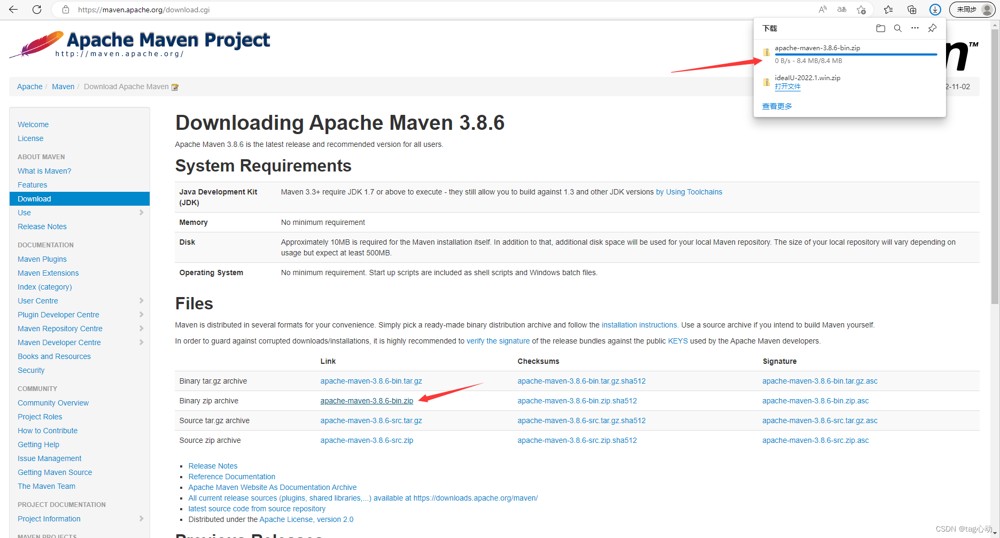The height and width of the screenshot is (538, 1000).
Task: Click the translate page icon in address bar
Action: (x=842, y=10)
